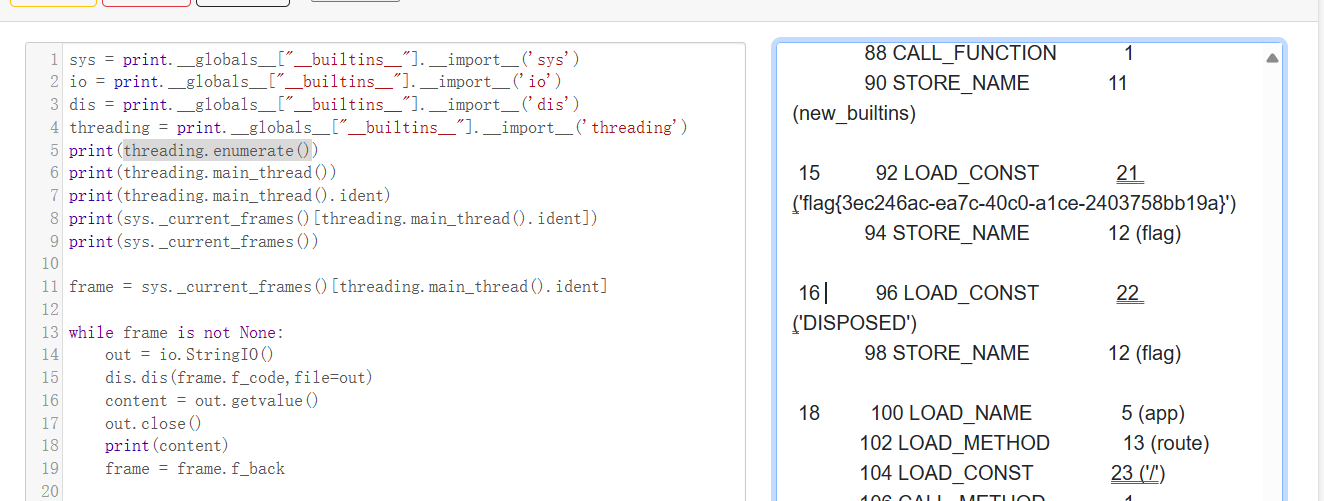Click 'print(threading.main_thread().ident)' on line 7
This screenshot has height=501, width=1324.
[230, 196]
